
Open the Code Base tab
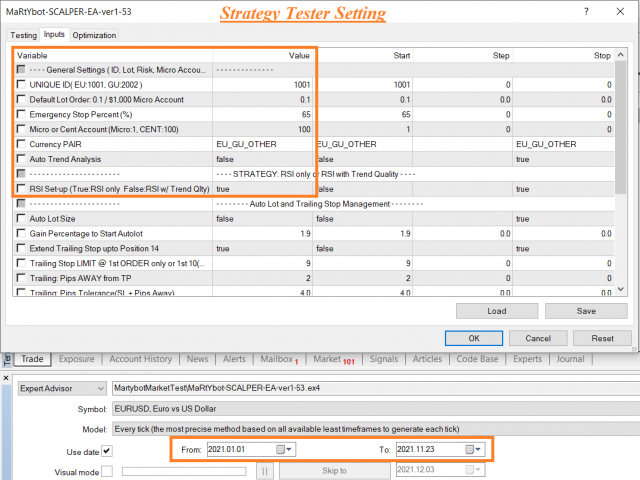[x=477, y=359]
